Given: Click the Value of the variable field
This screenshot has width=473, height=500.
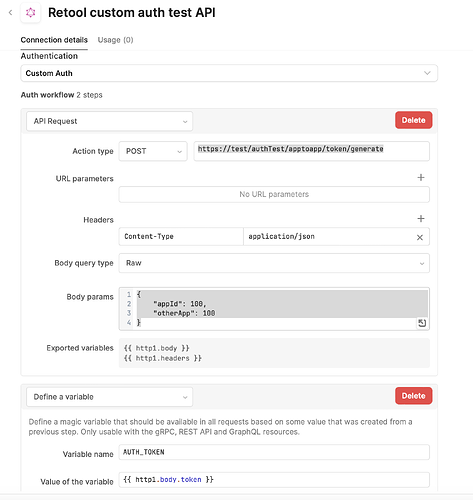Looking at the screenshot, I should coord(274,480).
